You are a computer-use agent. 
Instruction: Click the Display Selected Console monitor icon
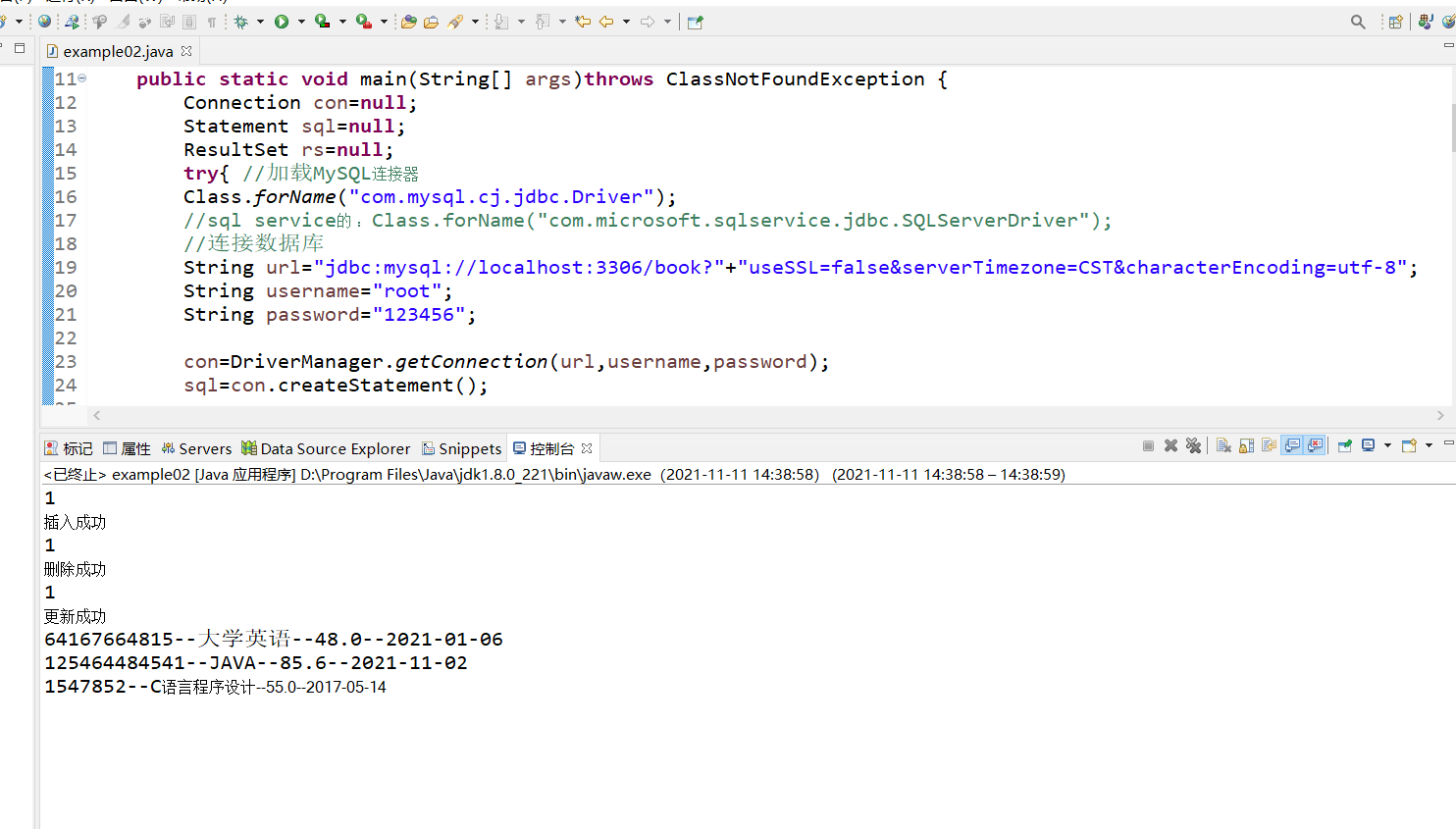coord(1368,446)
